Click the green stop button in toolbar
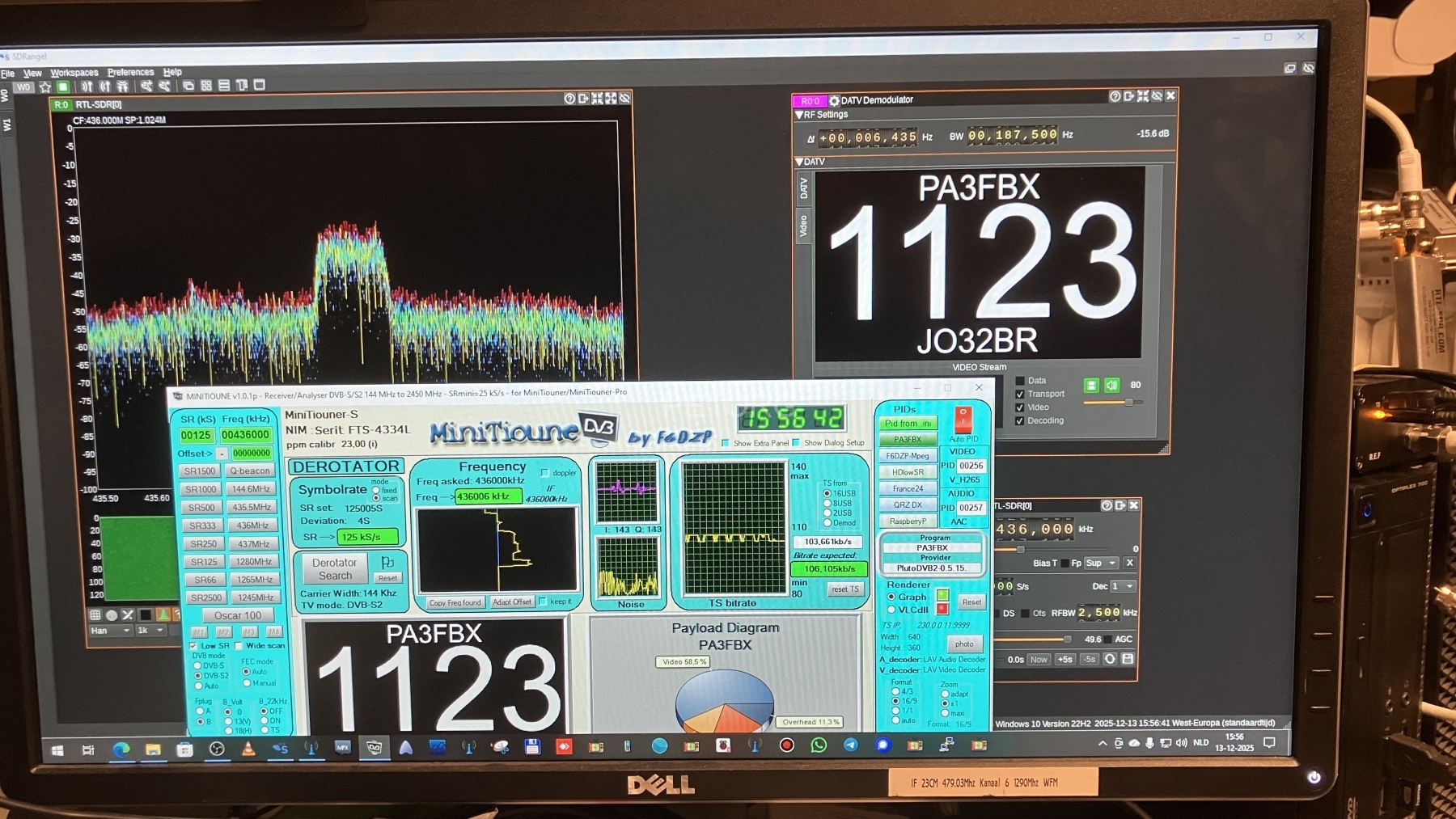 pyautogui.click(x=63, y=87)
